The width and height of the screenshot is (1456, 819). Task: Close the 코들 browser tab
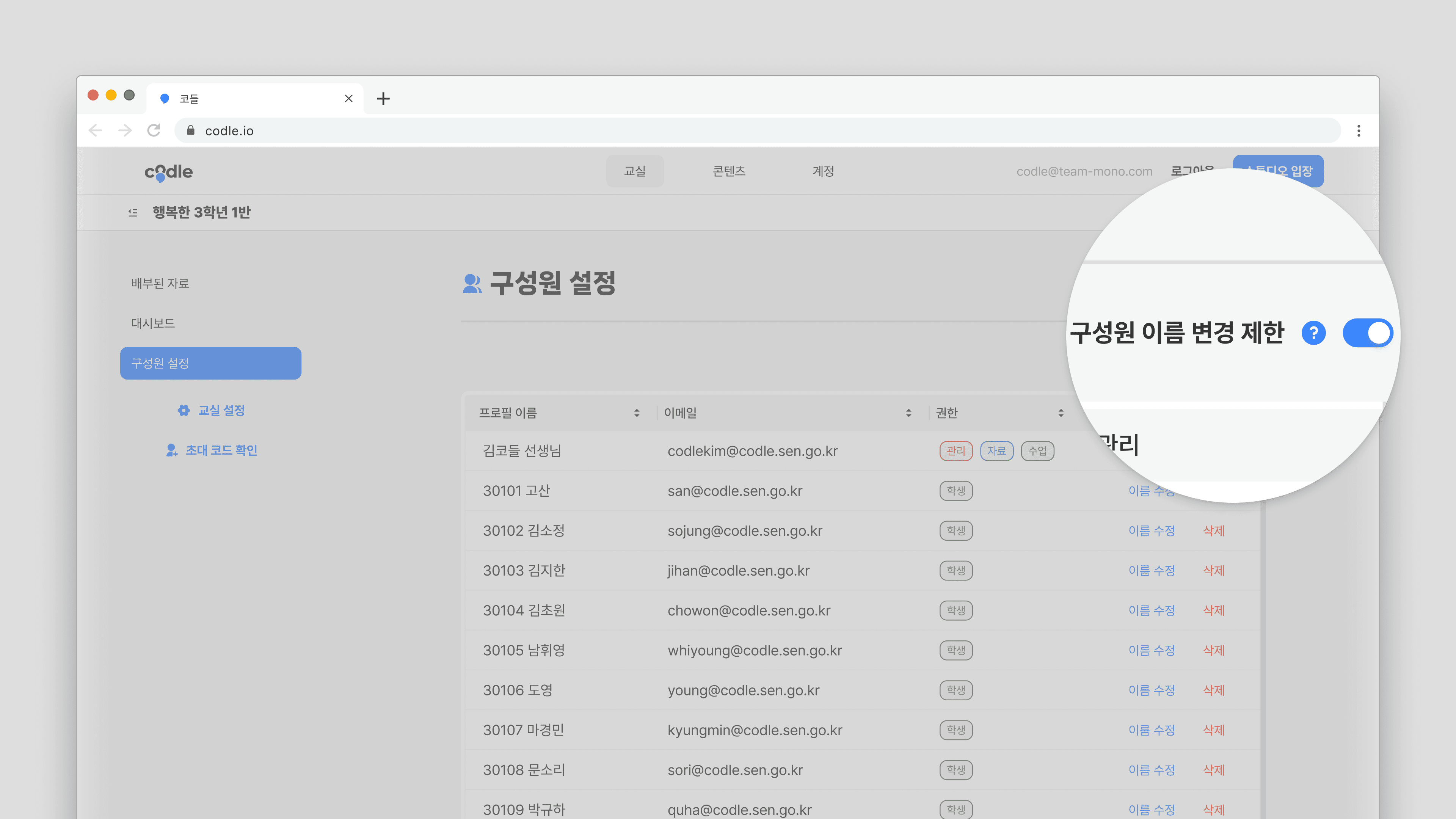(x=349, y=98)
